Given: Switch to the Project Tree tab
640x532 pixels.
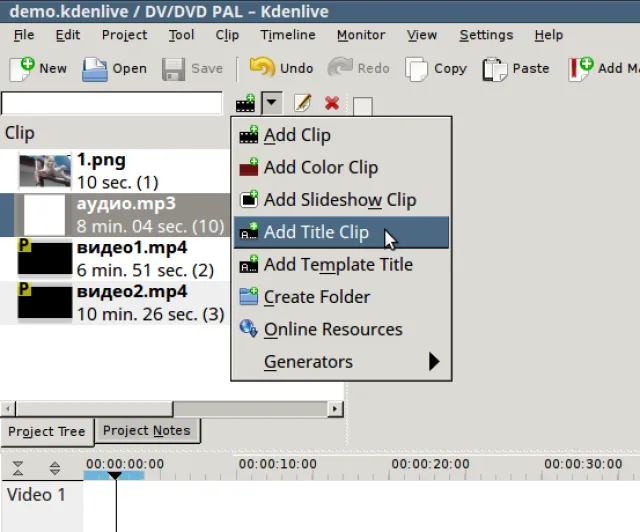Looking at the screenshot, I should [x=47, y=432].
